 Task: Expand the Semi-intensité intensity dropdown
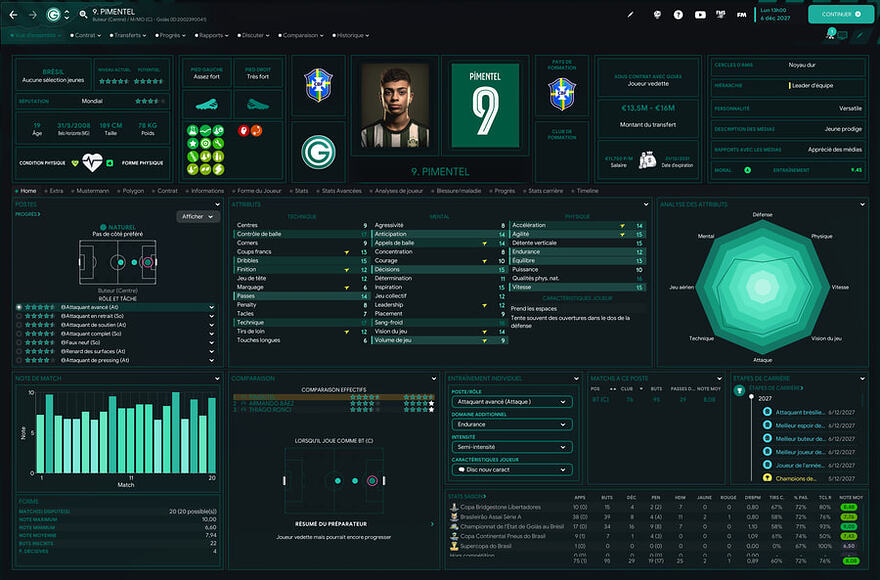coord(510,447)
